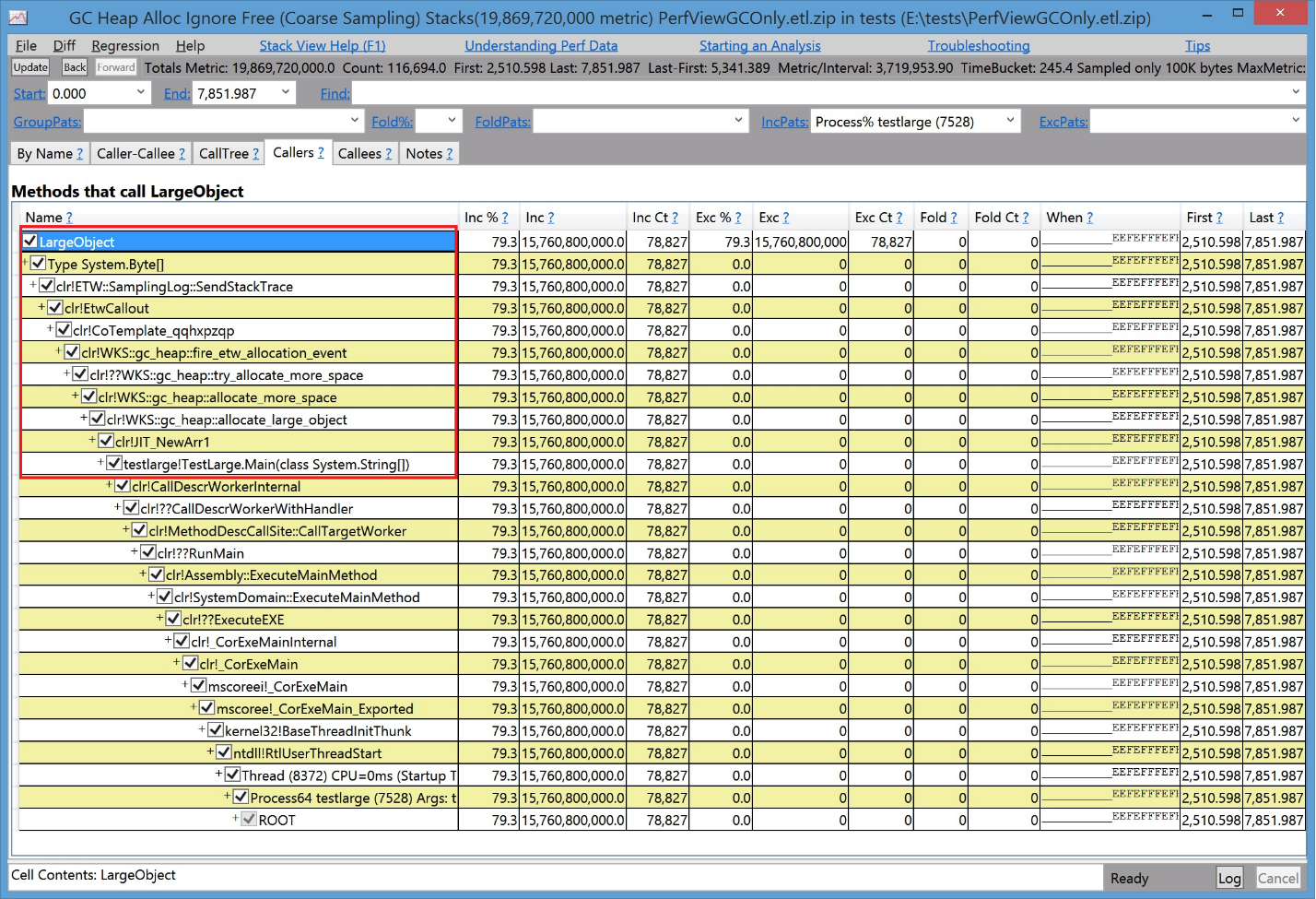Click help question mark next to Notes tab

449,154
